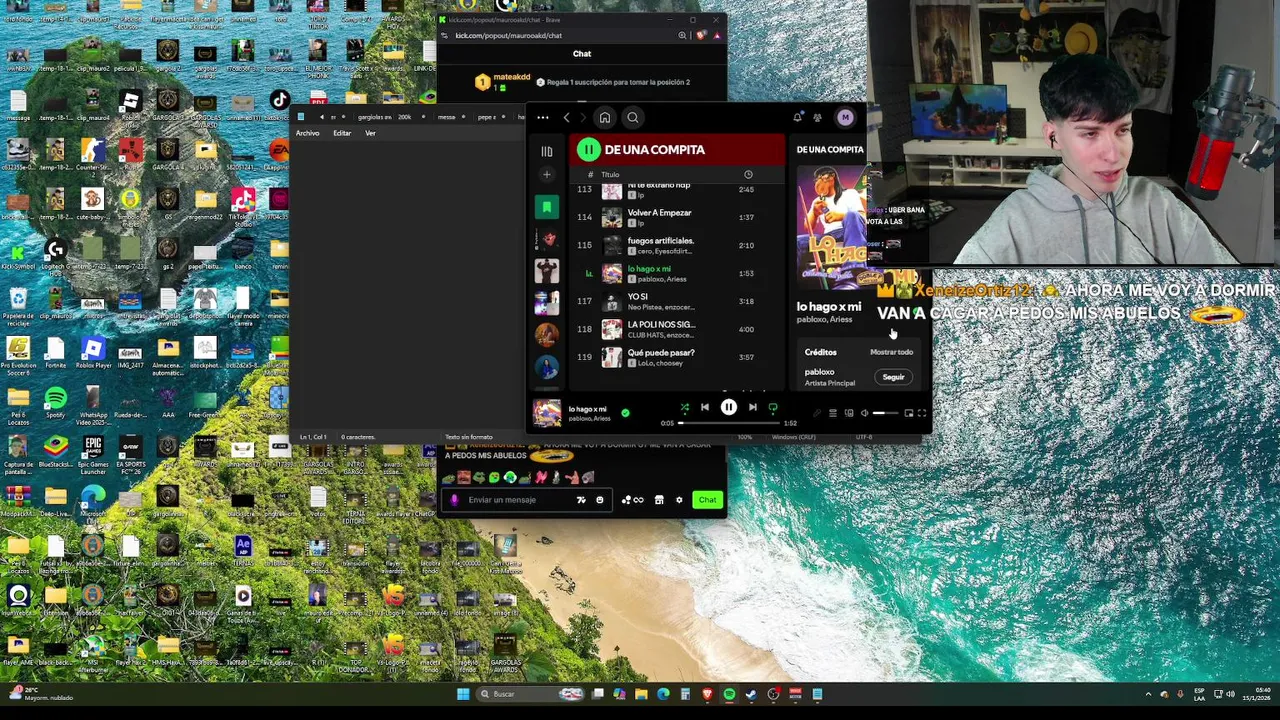Sort by duration clock icon
The height and width of the screenshot is (720, 1280).
(747, 174)
